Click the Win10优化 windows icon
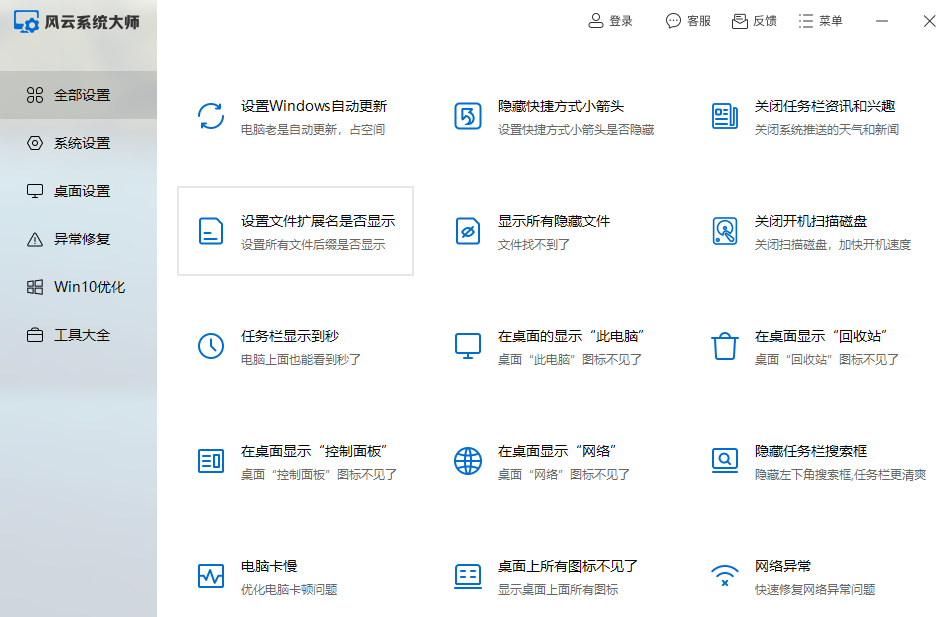Viewport: 938px width, 617px height. tap(35, 287)
